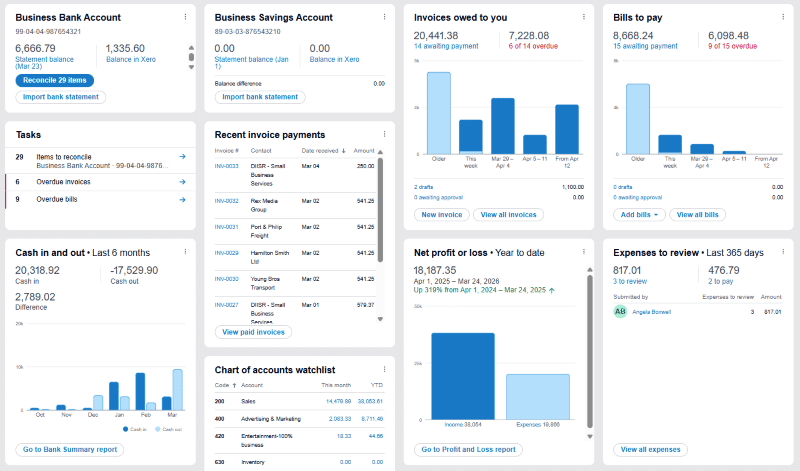Viewport: 800px width, 471px height.
Task: Open Bills to pay options menu
Action: (x=783, y=17)
